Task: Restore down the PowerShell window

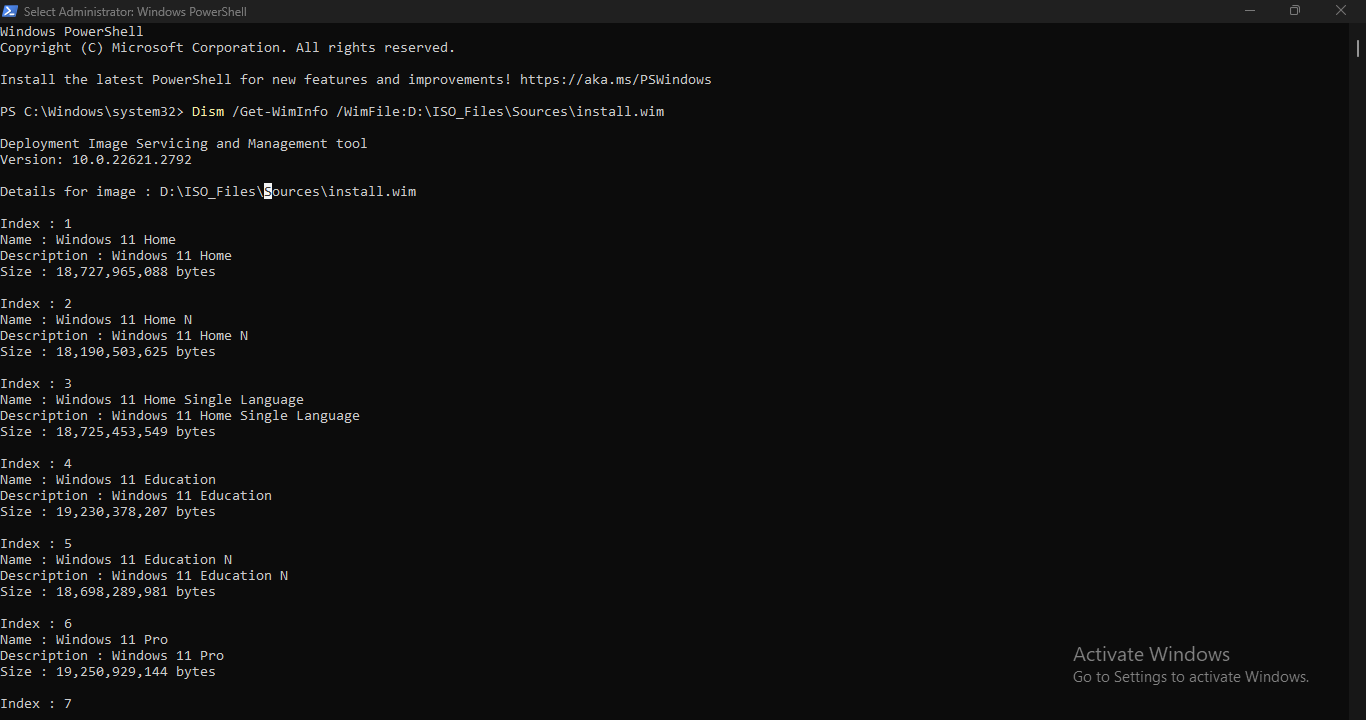Action: 1295,11
